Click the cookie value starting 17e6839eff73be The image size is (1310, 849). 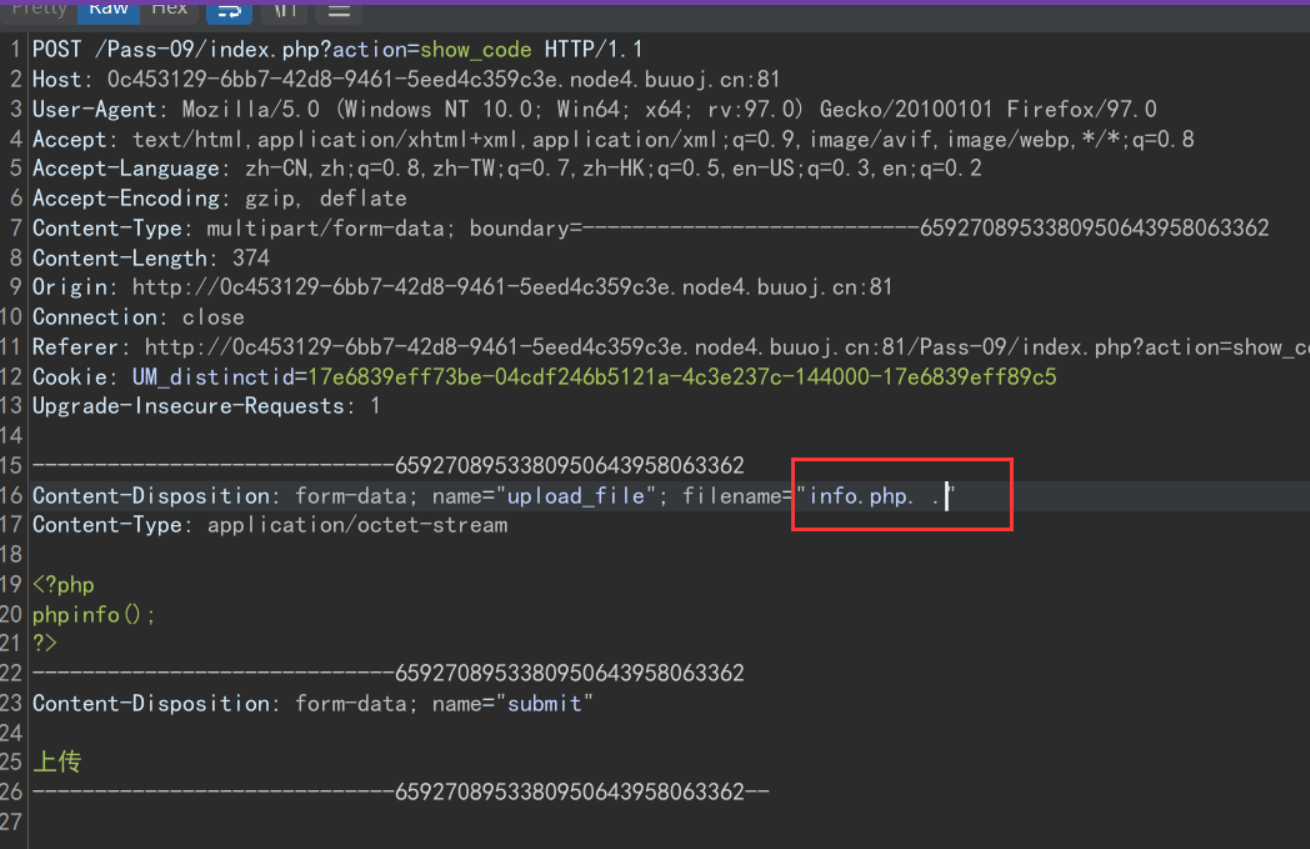[682, 377]
